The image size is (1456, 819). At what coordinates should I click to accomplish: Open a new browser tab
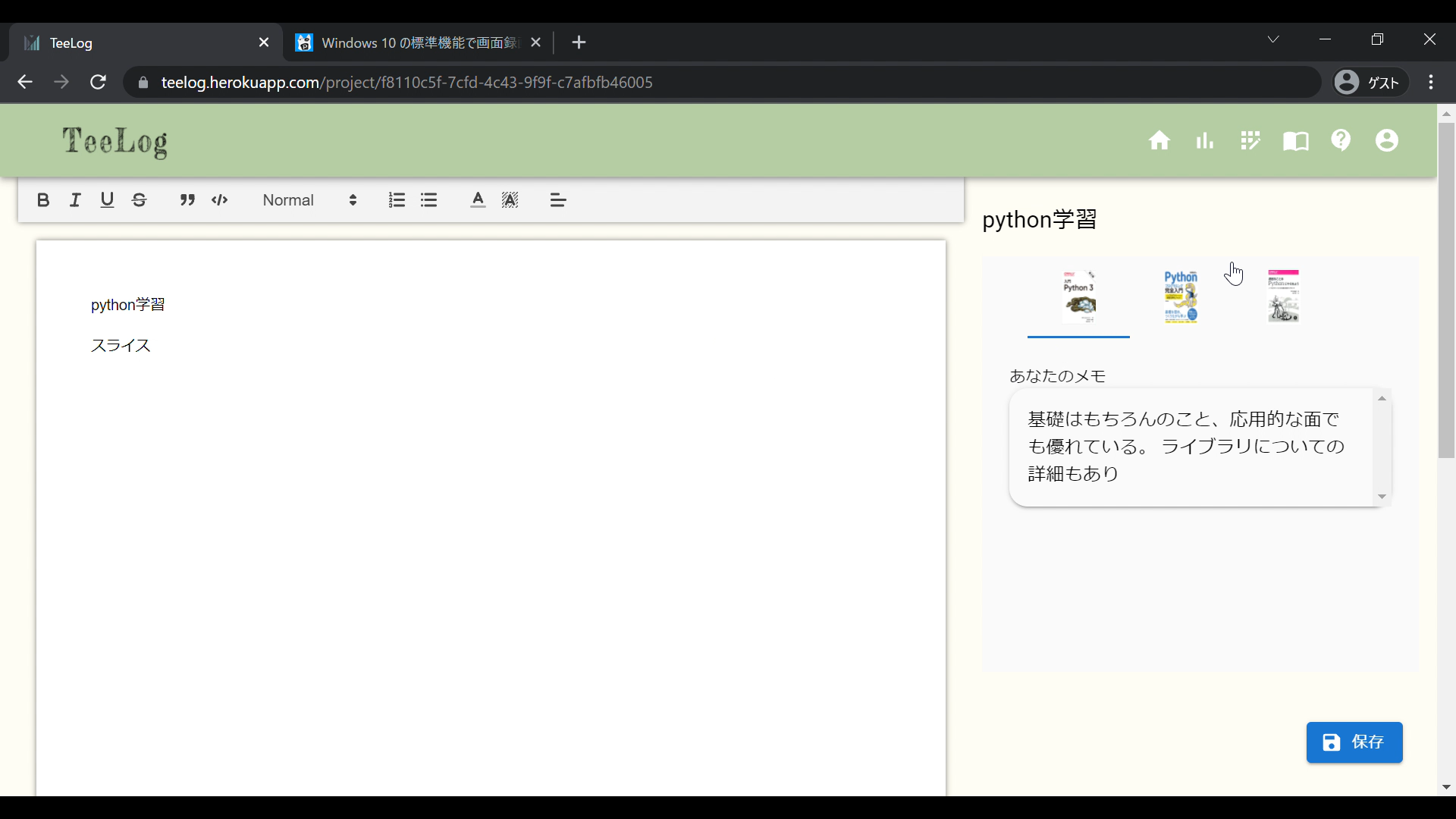579,42
